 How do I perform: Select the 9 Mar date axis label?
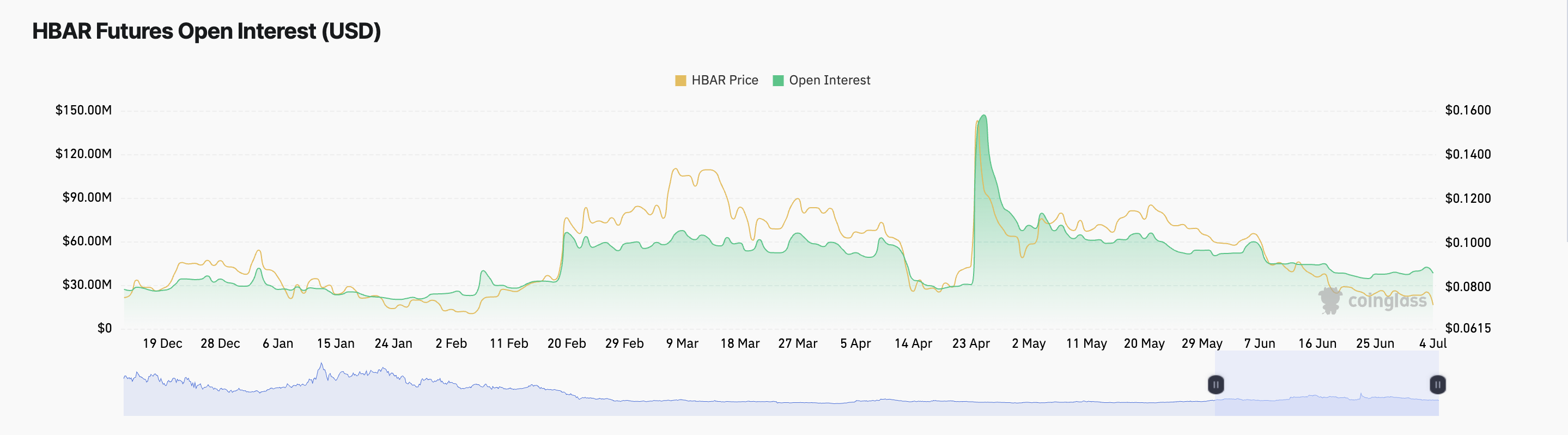pos(682,343)
